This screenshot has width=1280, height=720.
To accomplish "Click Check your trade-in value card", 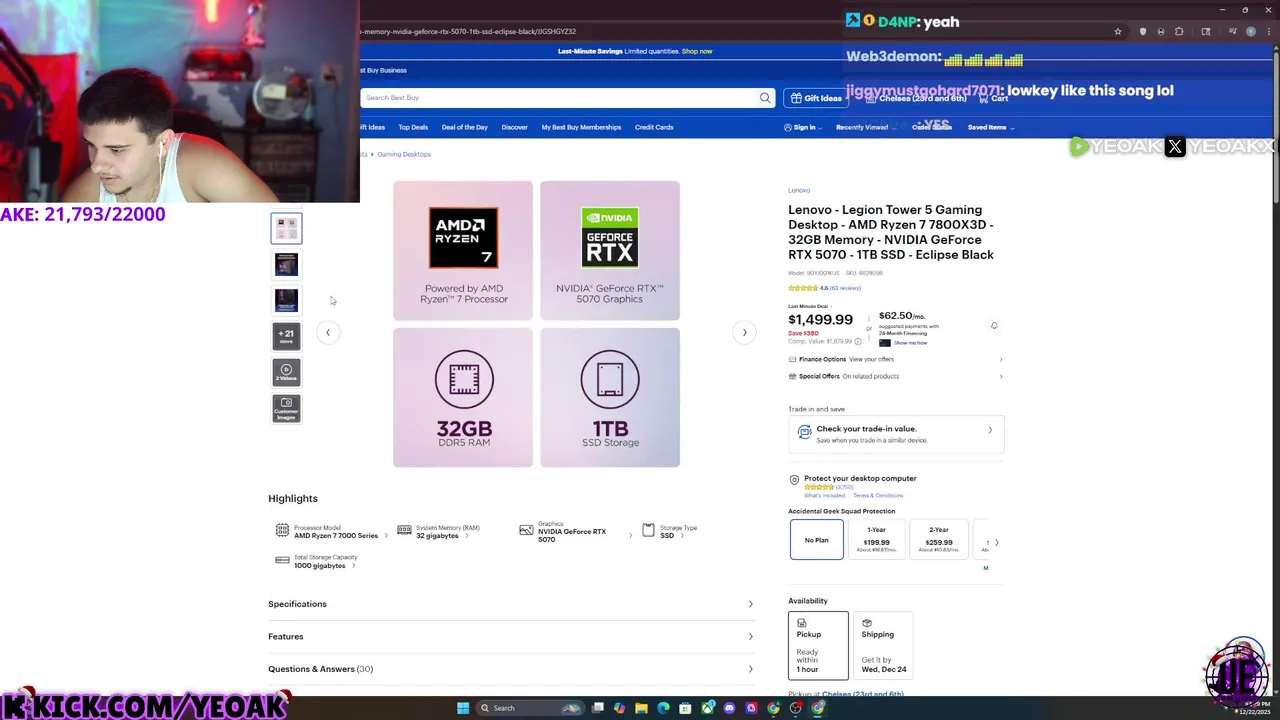I will (x=896, y=434).
